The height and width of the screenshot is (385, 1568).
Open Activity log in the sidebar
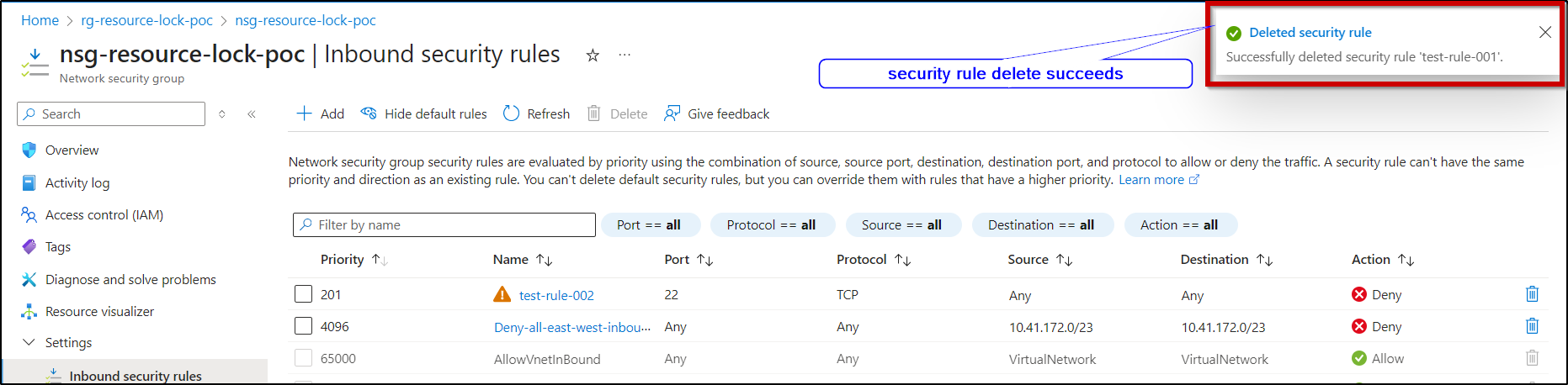pos(77,182)
